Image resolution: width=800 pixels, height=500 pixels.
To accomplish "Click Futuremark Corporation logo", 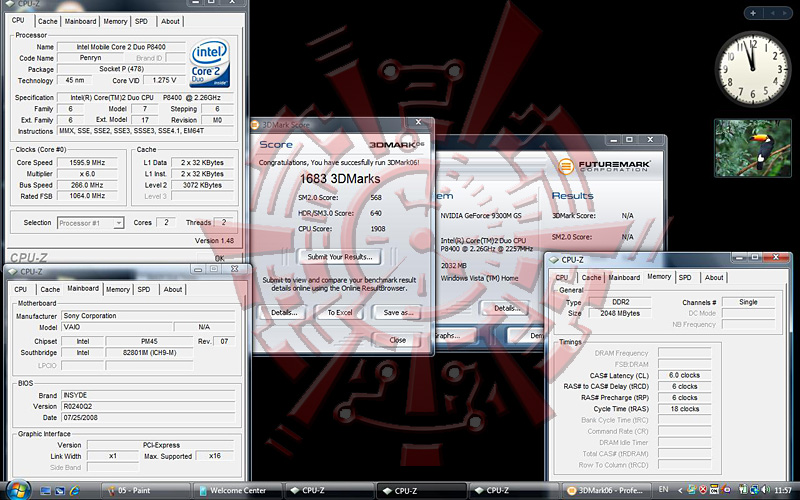I will [x=604, y=166].
